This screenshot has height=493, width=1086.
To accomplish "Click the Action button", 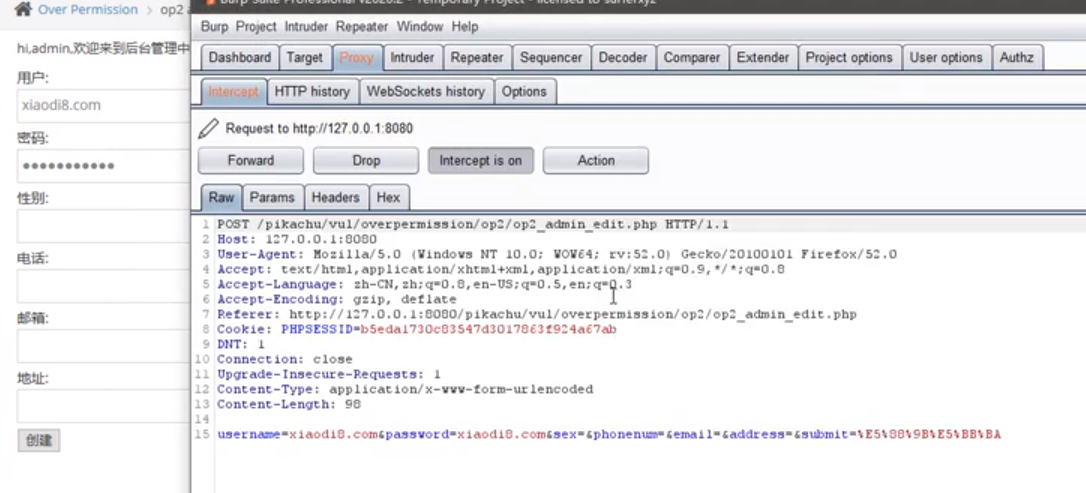I will pos(596,161).
